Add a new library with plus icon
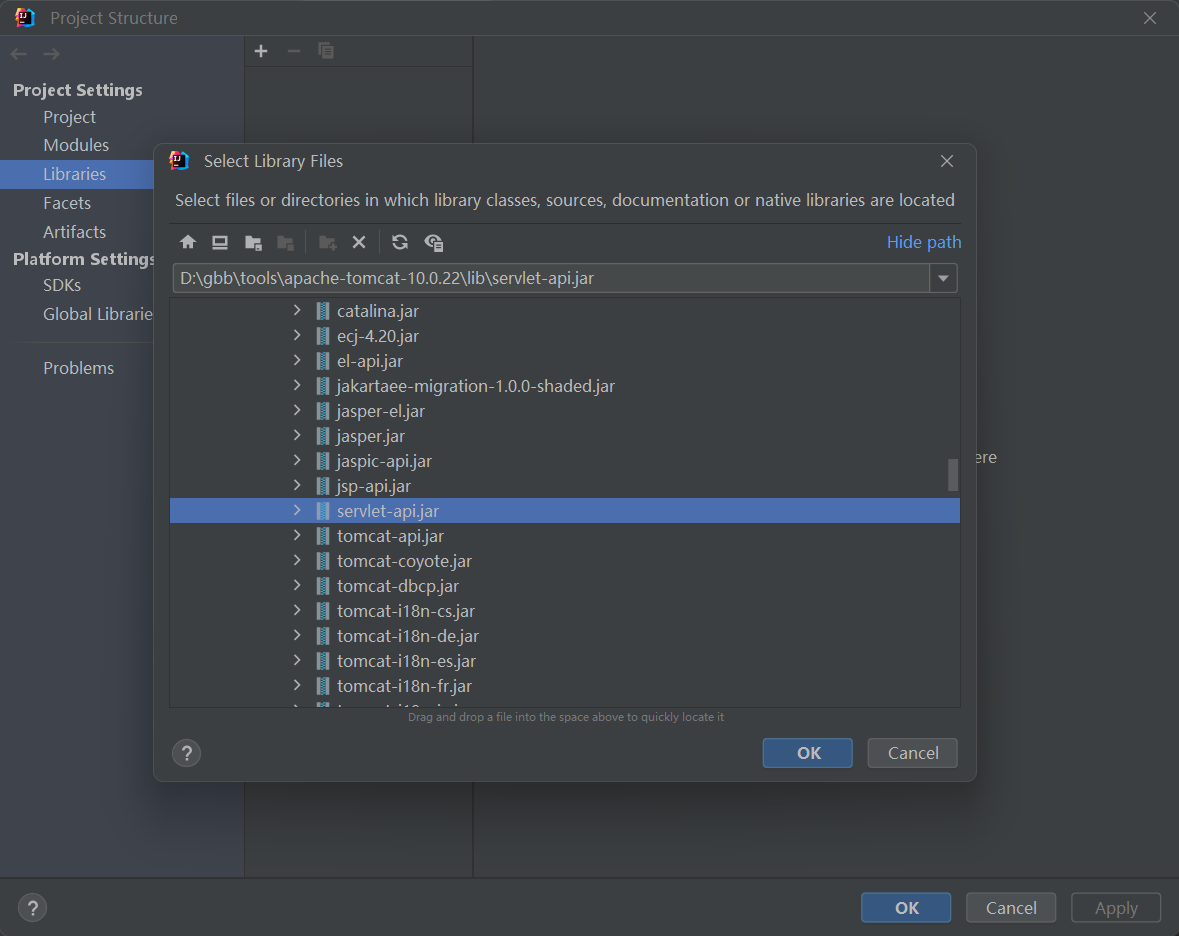Screen dimensions: 1179x936 tap(261, 51)
